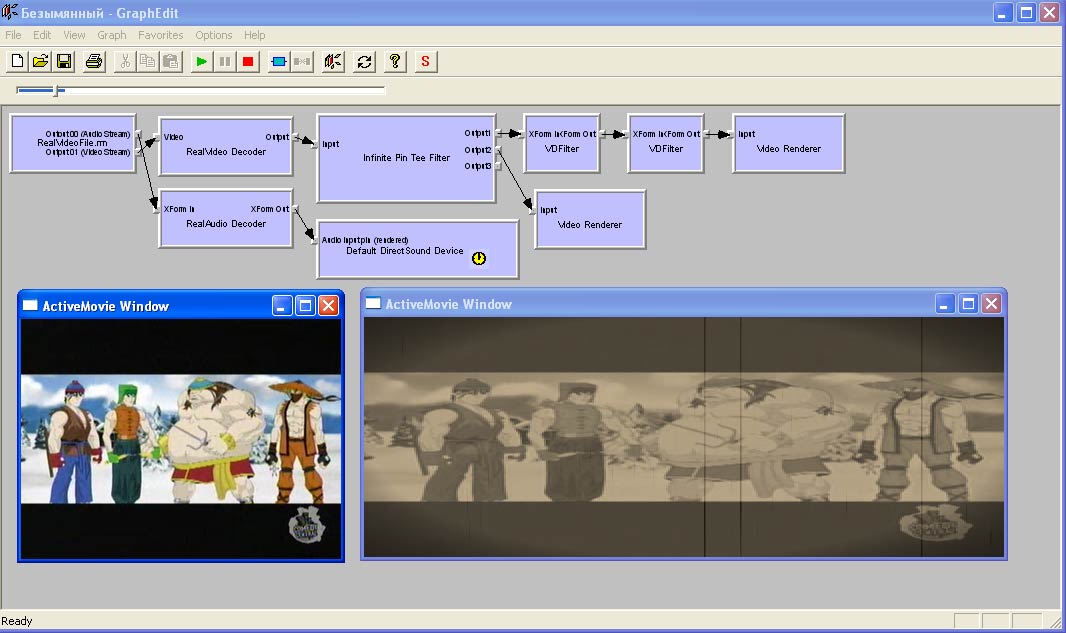Select the lower Video Renderer filter
The image size is (1066, 633).
[589, 220]
